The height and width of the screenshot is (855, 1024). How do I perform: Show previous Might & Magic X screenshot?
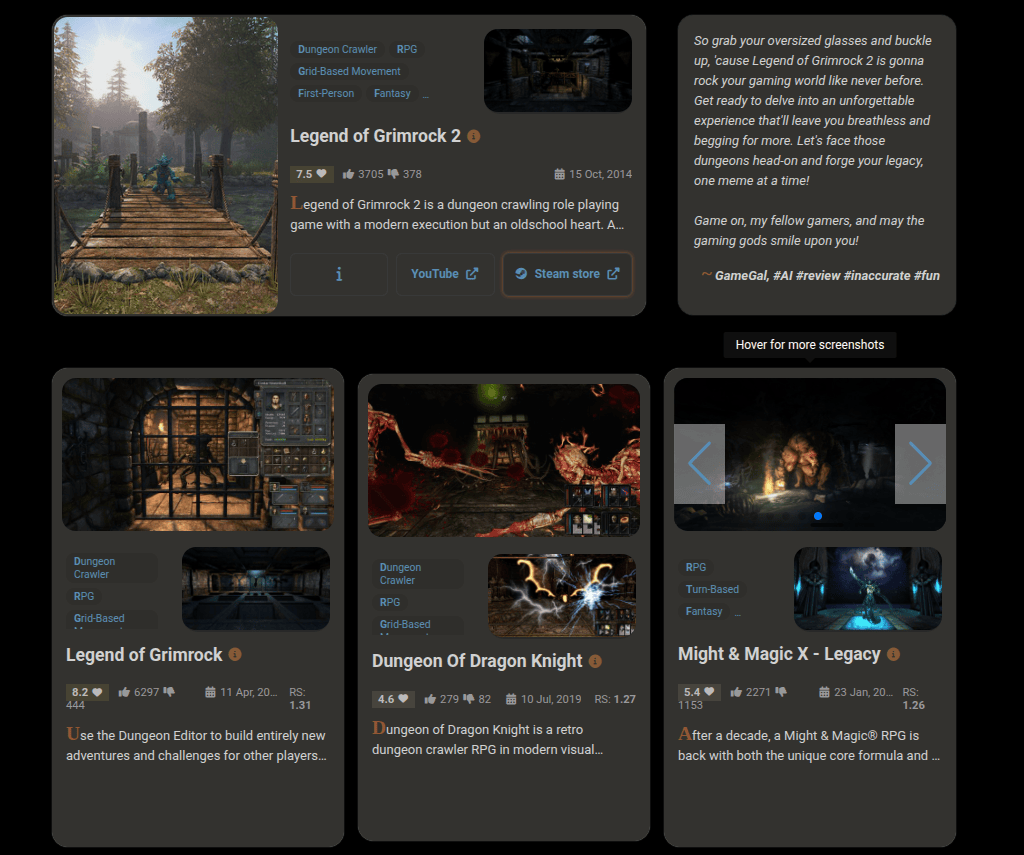699,464
